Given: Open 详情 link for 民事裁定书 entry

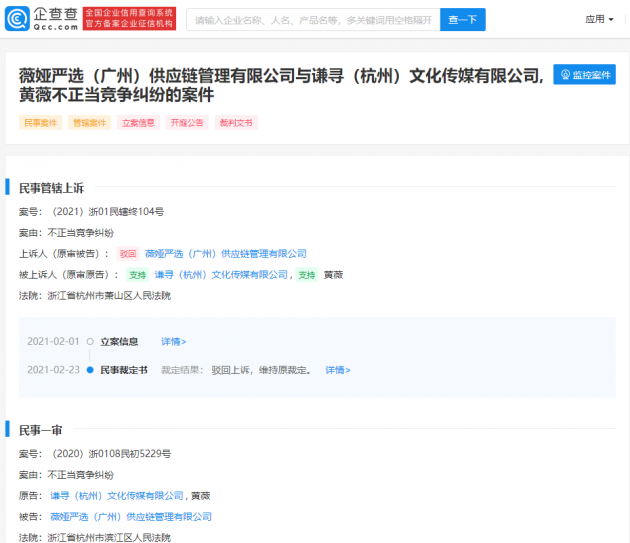Looking at the screenshot, I should [338, 370].
